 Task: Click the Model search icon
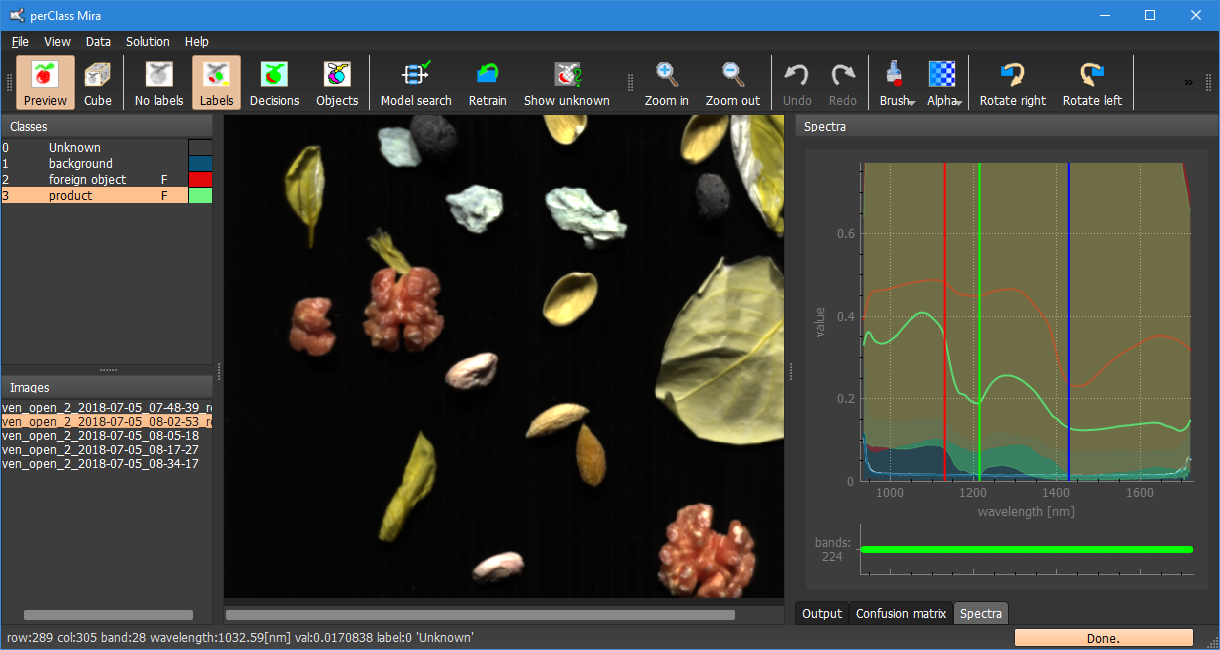click(416, 83)
